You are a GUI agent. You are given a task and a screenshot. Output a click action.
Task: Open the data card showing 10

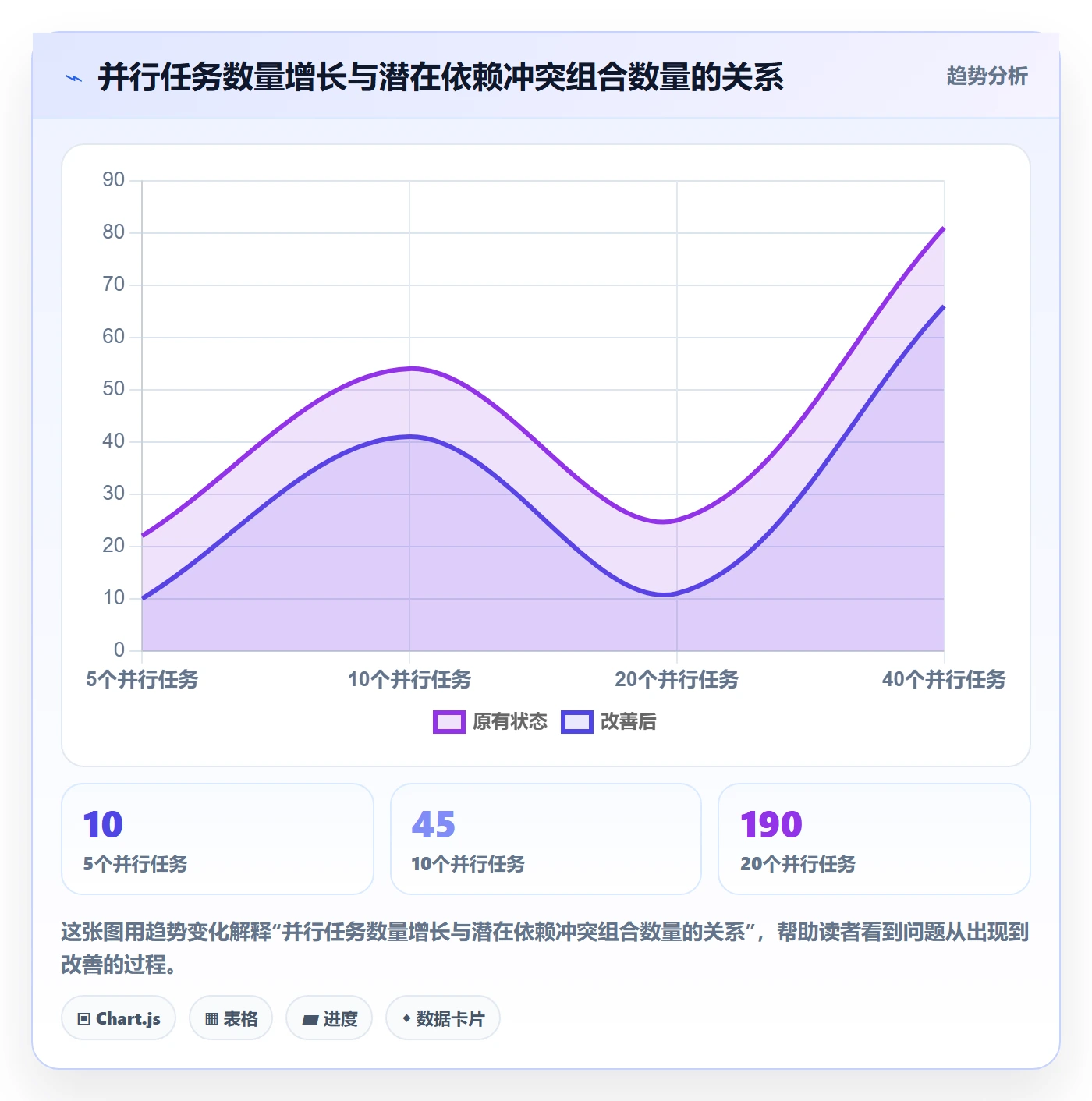pos(218,839)
